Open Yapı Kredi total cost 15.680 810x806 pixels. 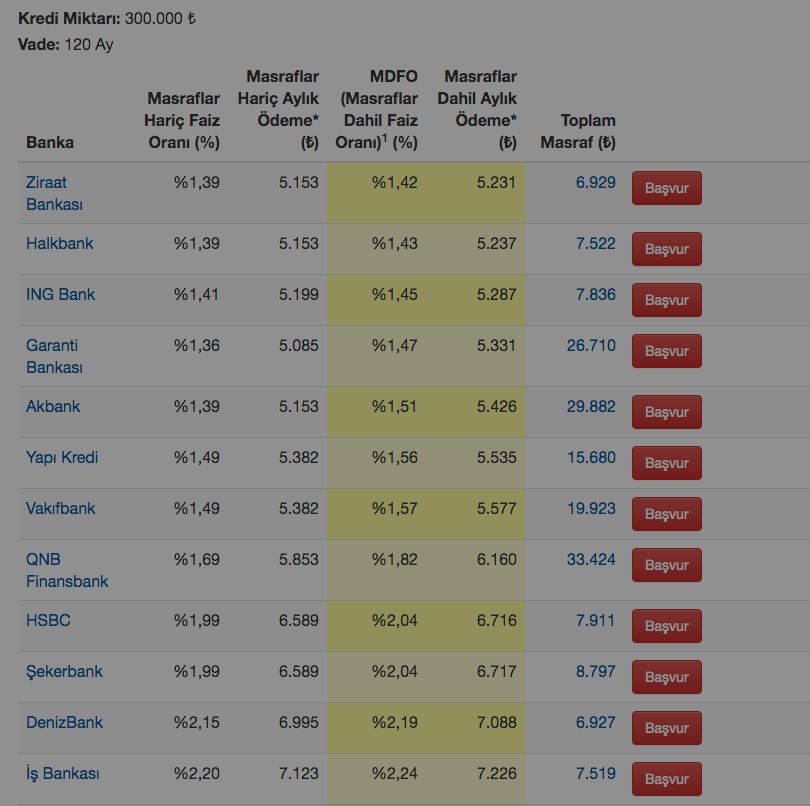coord(591,457)
